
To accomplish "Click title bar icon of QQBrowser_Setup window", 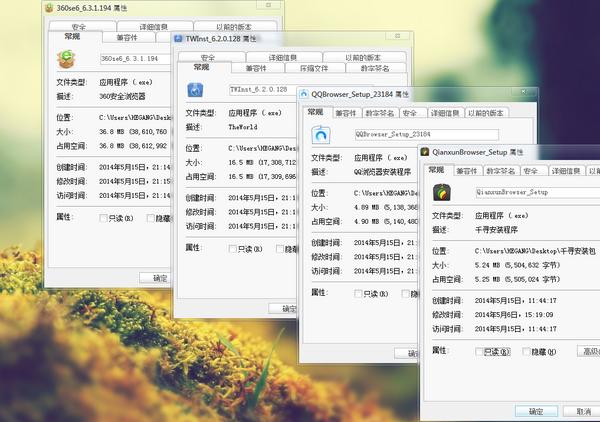I will pos(304,94).
